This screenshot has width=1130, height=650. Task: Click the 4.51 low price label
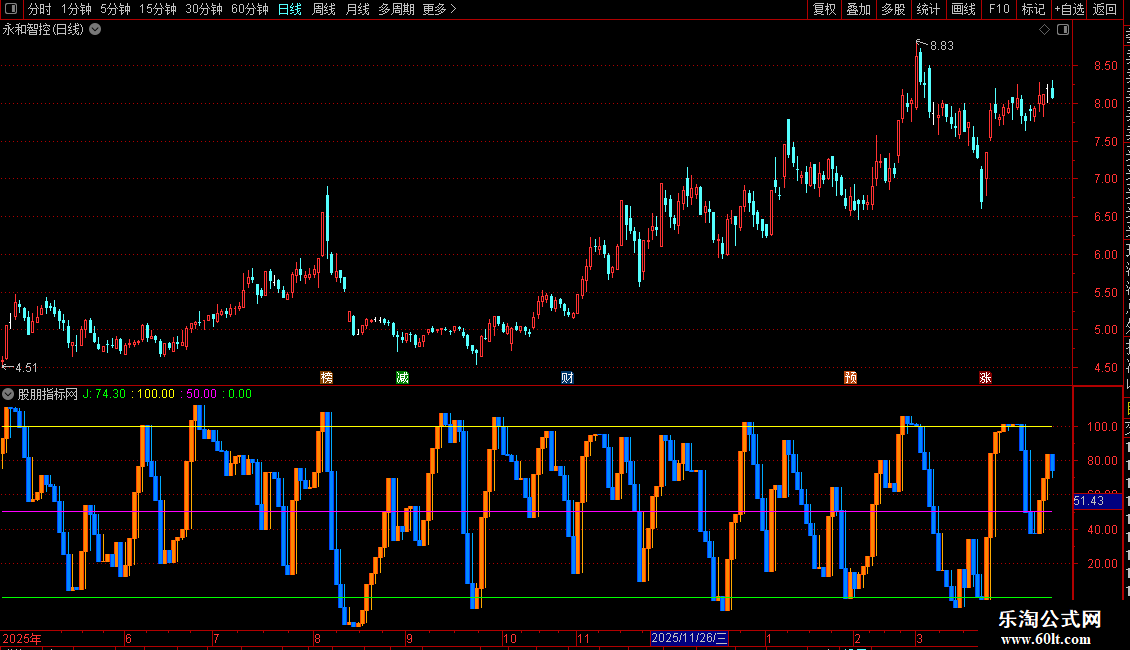tap(26, 368)
